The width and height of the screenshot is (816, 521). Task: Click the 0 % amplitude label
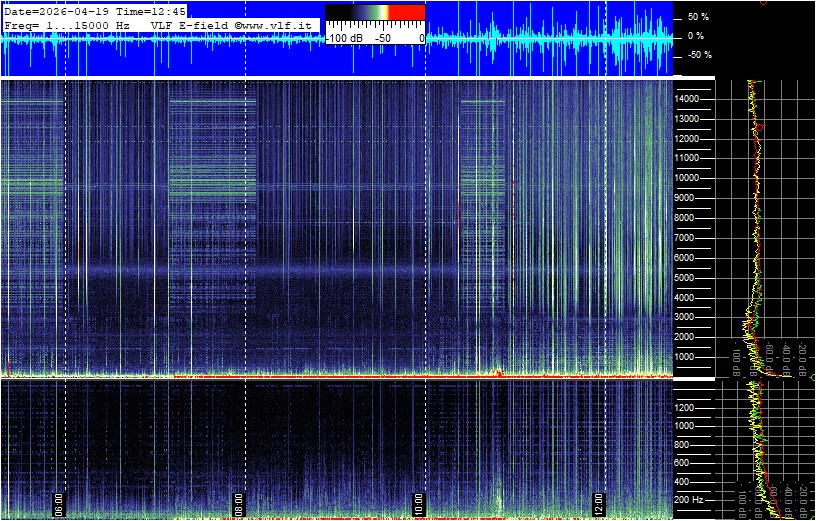pyautogui.click(x=696, y=36)
